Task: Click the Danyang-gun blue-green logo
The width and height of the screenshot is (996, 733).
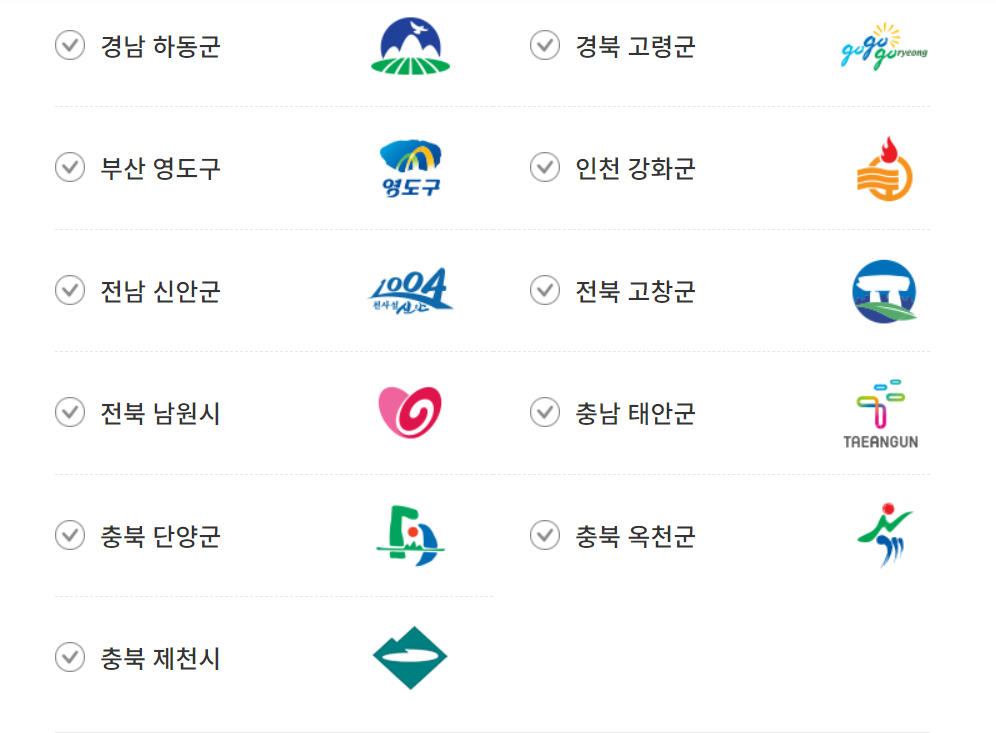Action: [x=410, y=536]
